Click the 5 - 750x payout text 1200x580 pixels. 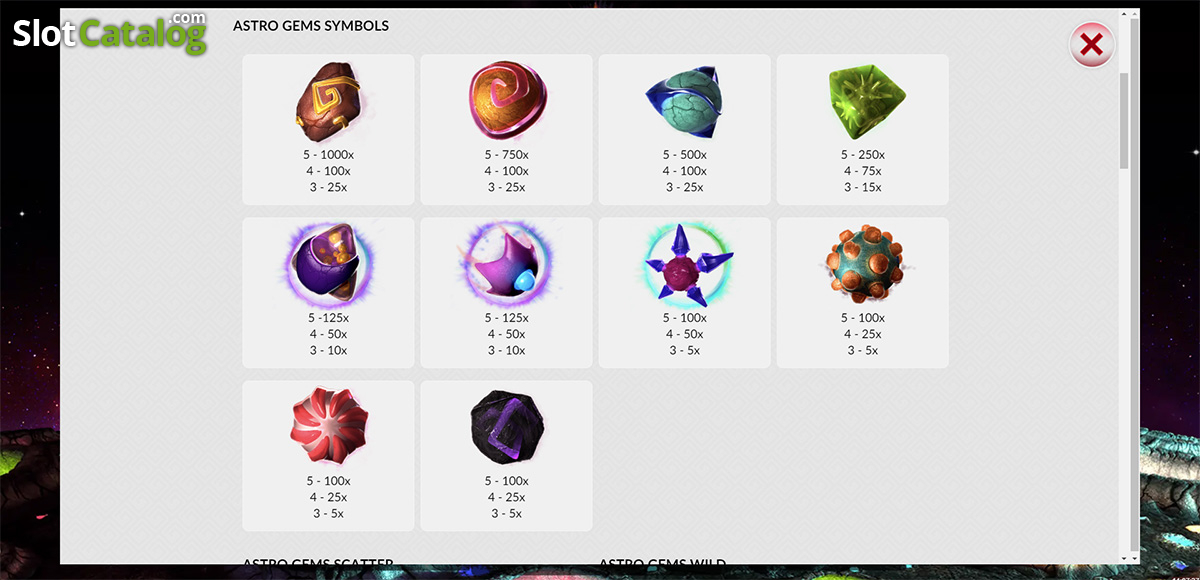(506, 155)
